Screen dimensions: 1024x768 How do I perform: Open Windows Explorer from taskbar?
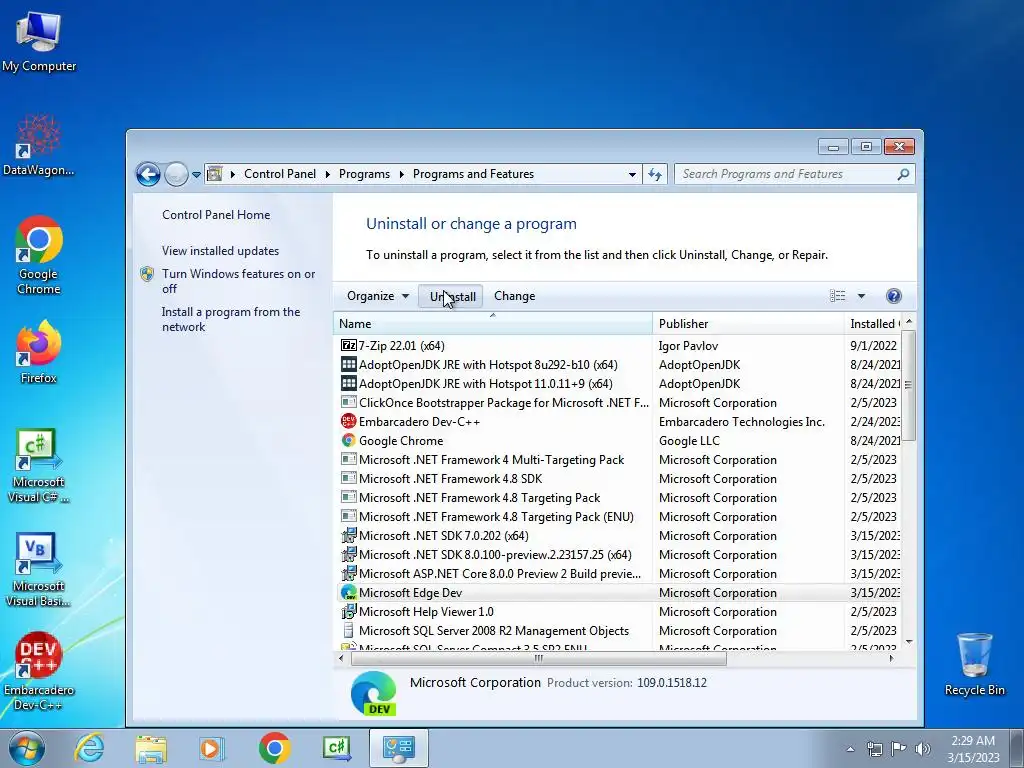[151, 748]
